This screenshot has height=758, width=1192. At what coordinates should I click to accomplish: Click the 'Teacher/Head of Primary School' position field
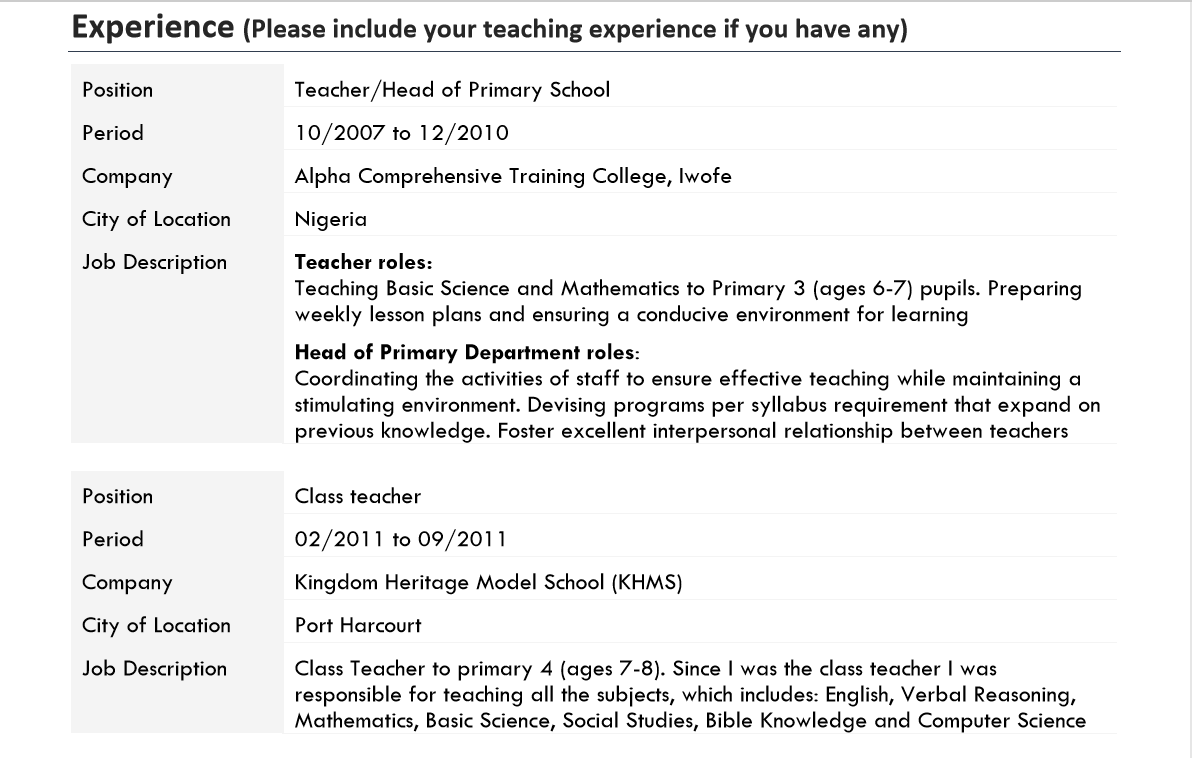tap(452, 90)
